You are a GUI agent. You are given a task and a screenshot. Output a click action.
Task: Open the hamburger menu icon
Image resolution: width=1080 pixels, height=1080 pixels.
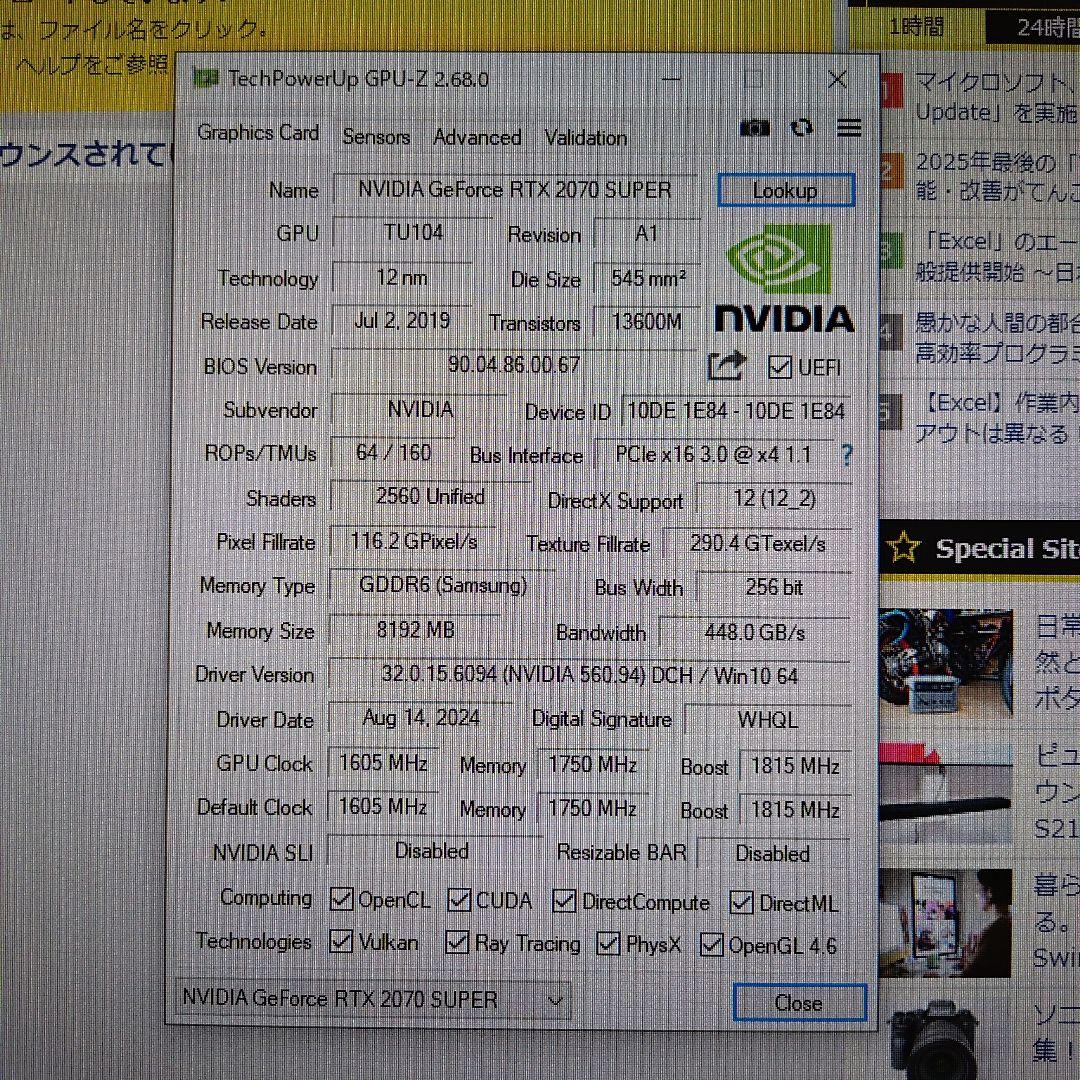click(849, 128)
